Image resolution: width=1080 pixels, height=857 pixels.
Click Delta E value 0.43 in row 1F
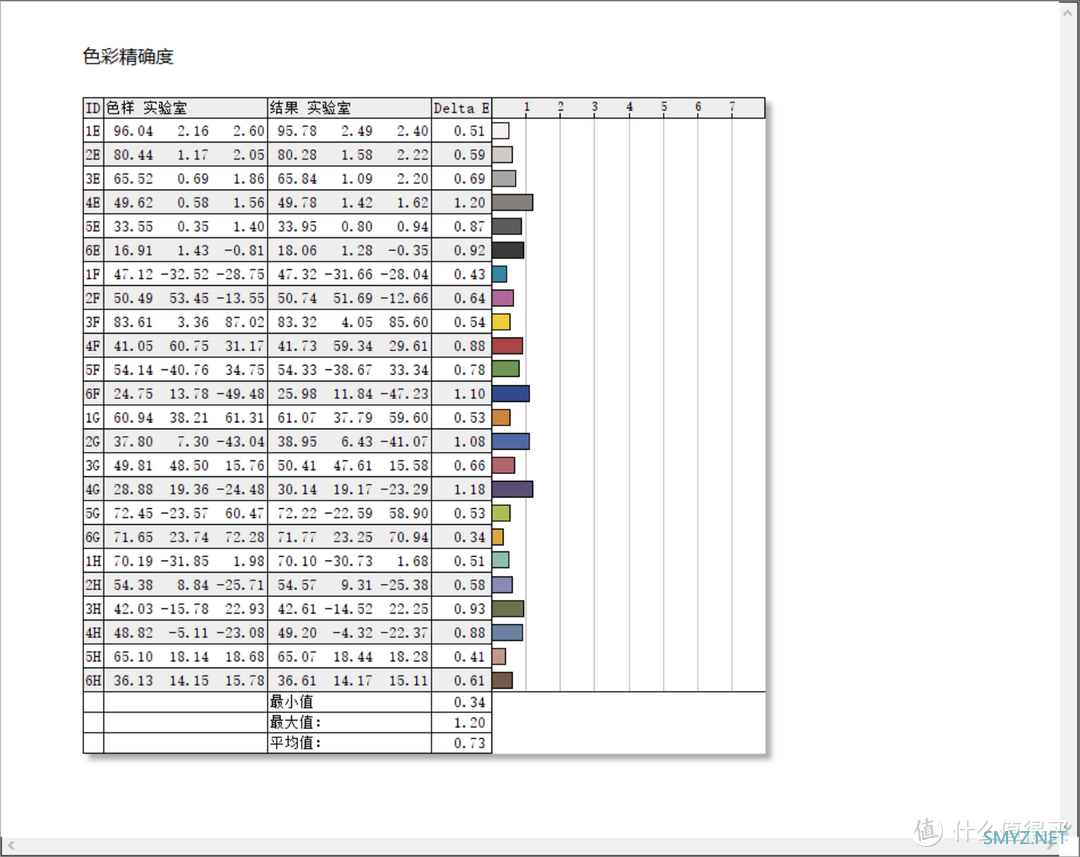(x=470, y=274)
